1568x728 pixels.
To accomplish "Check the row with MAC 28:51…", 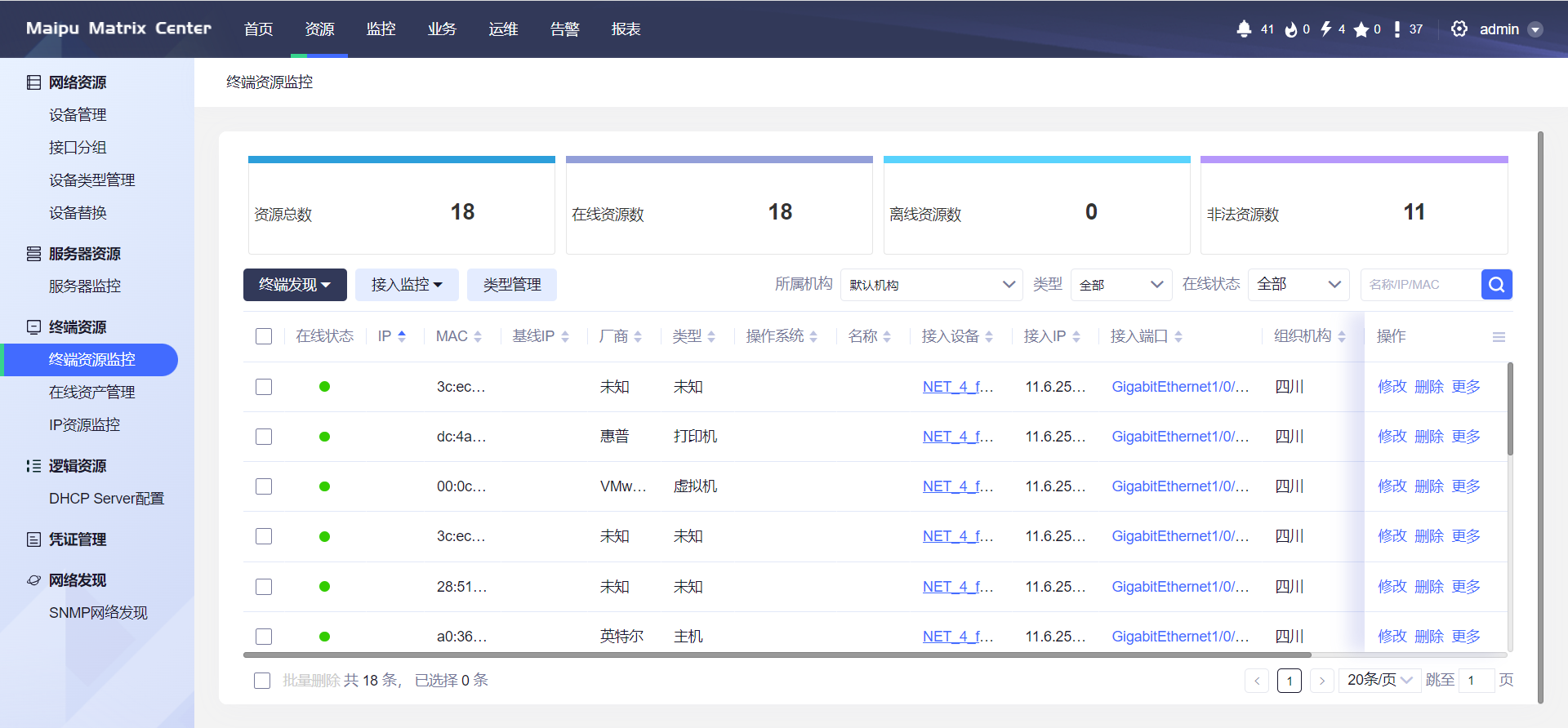I will 264,587.
